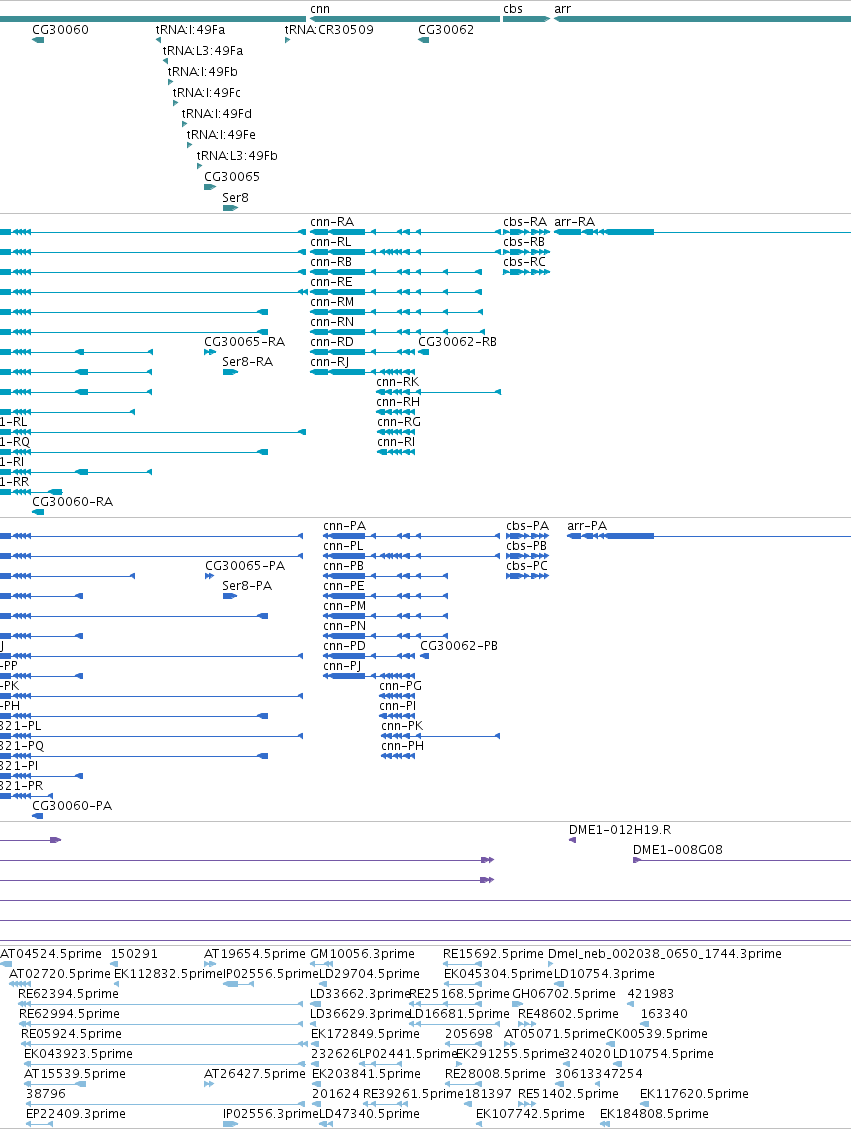Open the Ser8 gene label
Viewport: 851px width, 1129px height.
coord(235,197)
